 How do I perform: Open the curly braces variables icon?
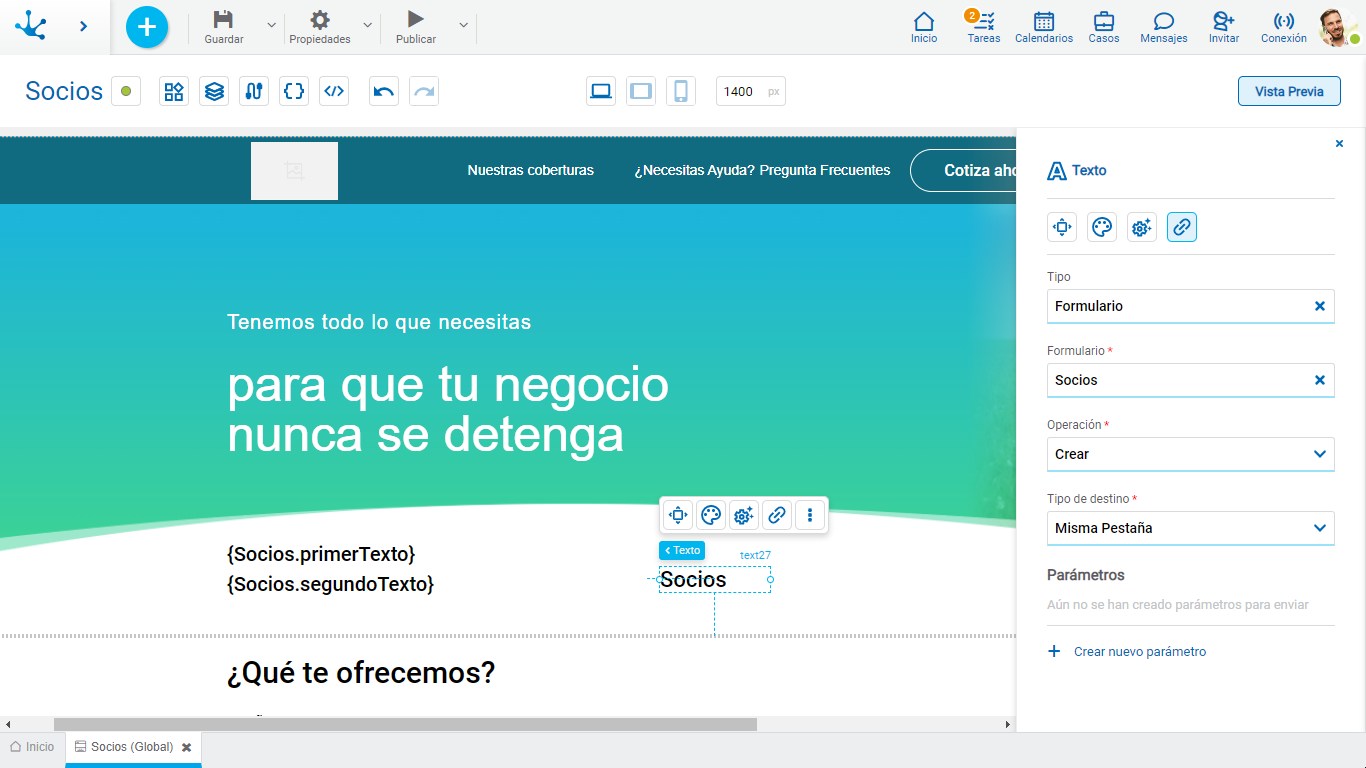click(x=294, y=91)
